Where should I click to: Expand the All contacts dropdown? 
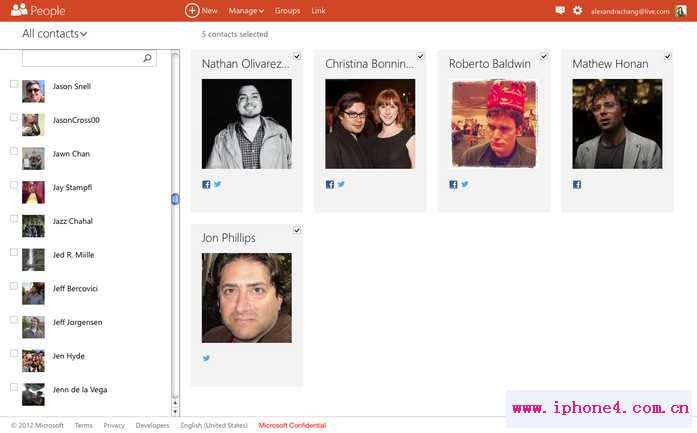[55, 34]
